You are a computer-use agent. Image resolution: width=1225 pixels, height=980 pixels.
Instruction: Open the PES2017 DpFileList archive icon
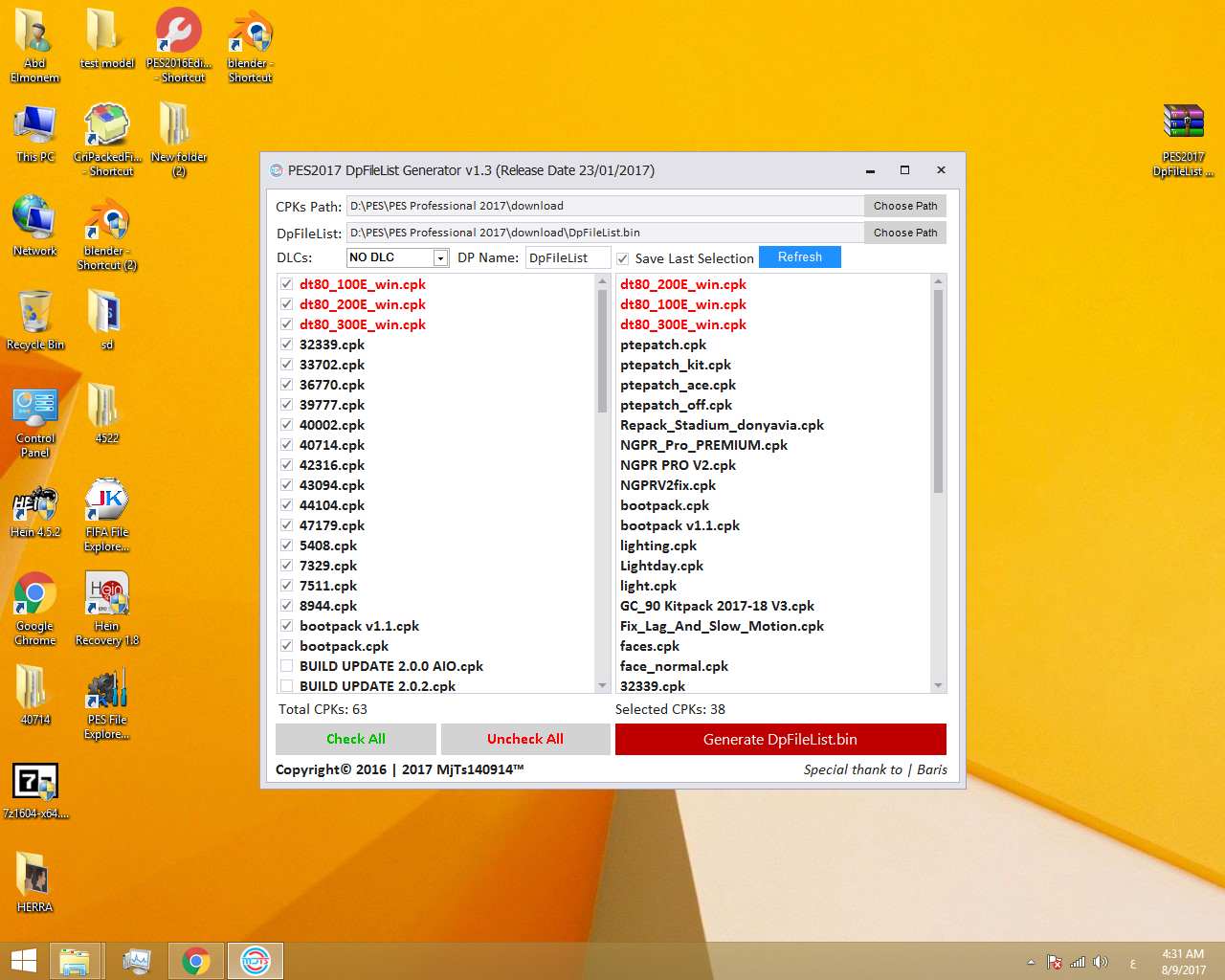(x=1183, y=139)
